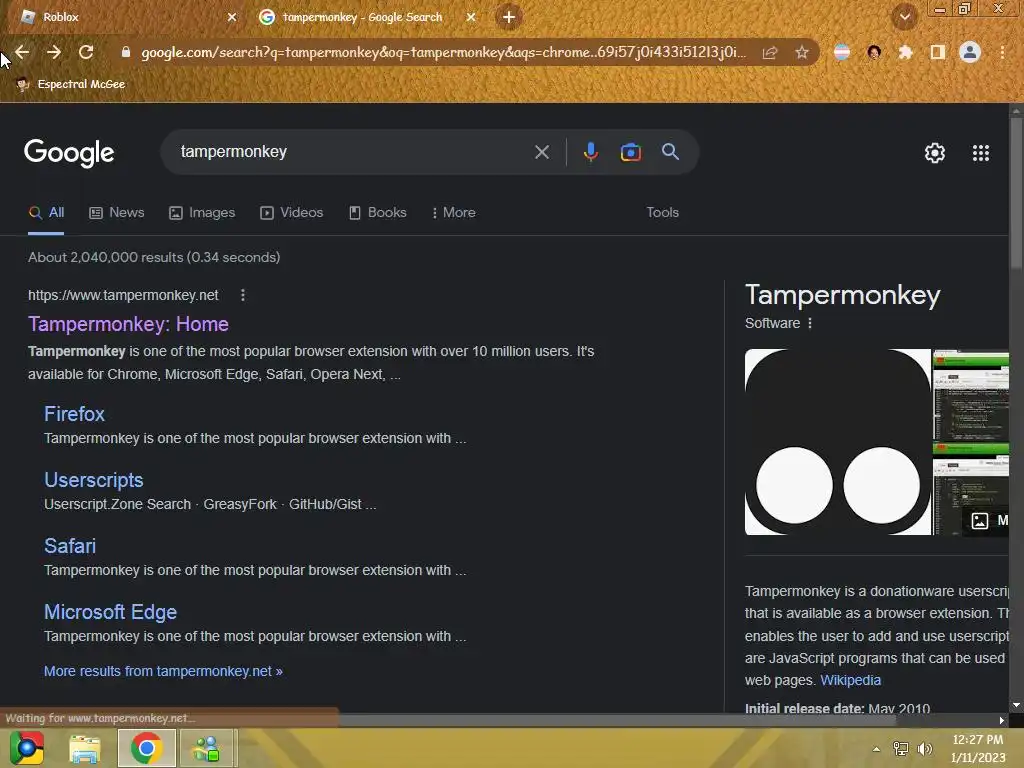Viewport: 1024px width, 768px height.
Task: Click the address bar URL
Action: point(443,52)
